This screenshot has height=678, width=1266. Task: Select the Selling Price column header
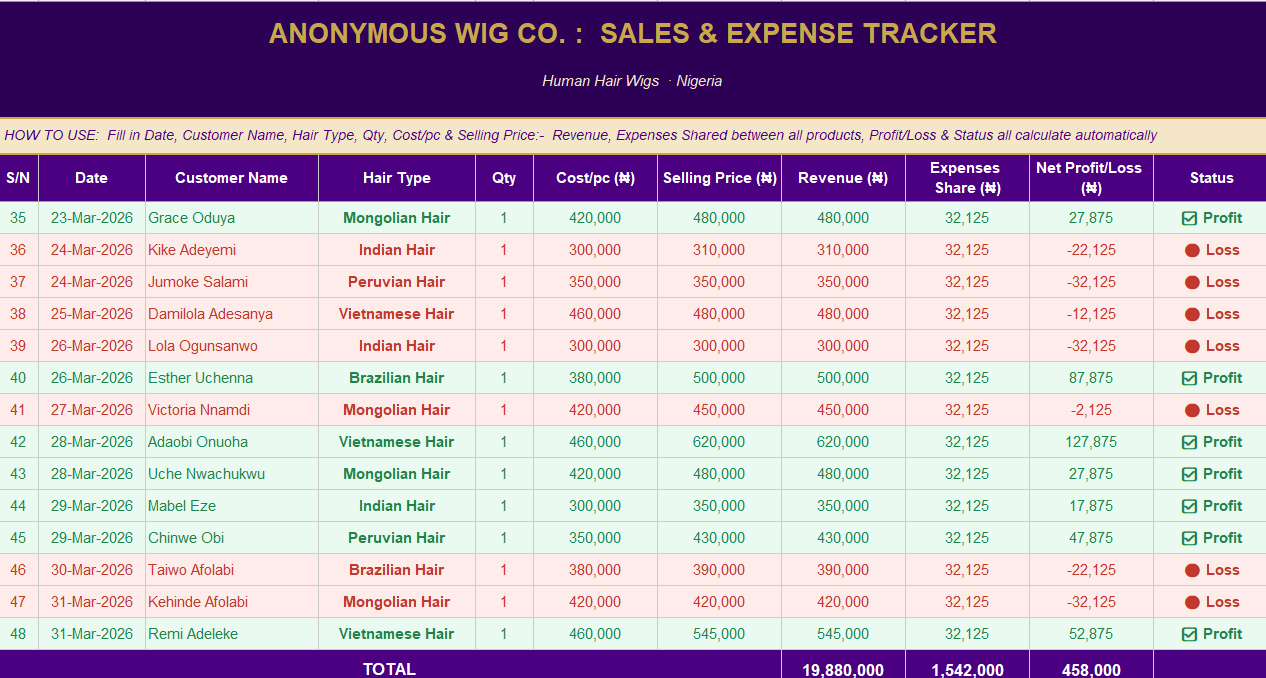tap(719, 178)
